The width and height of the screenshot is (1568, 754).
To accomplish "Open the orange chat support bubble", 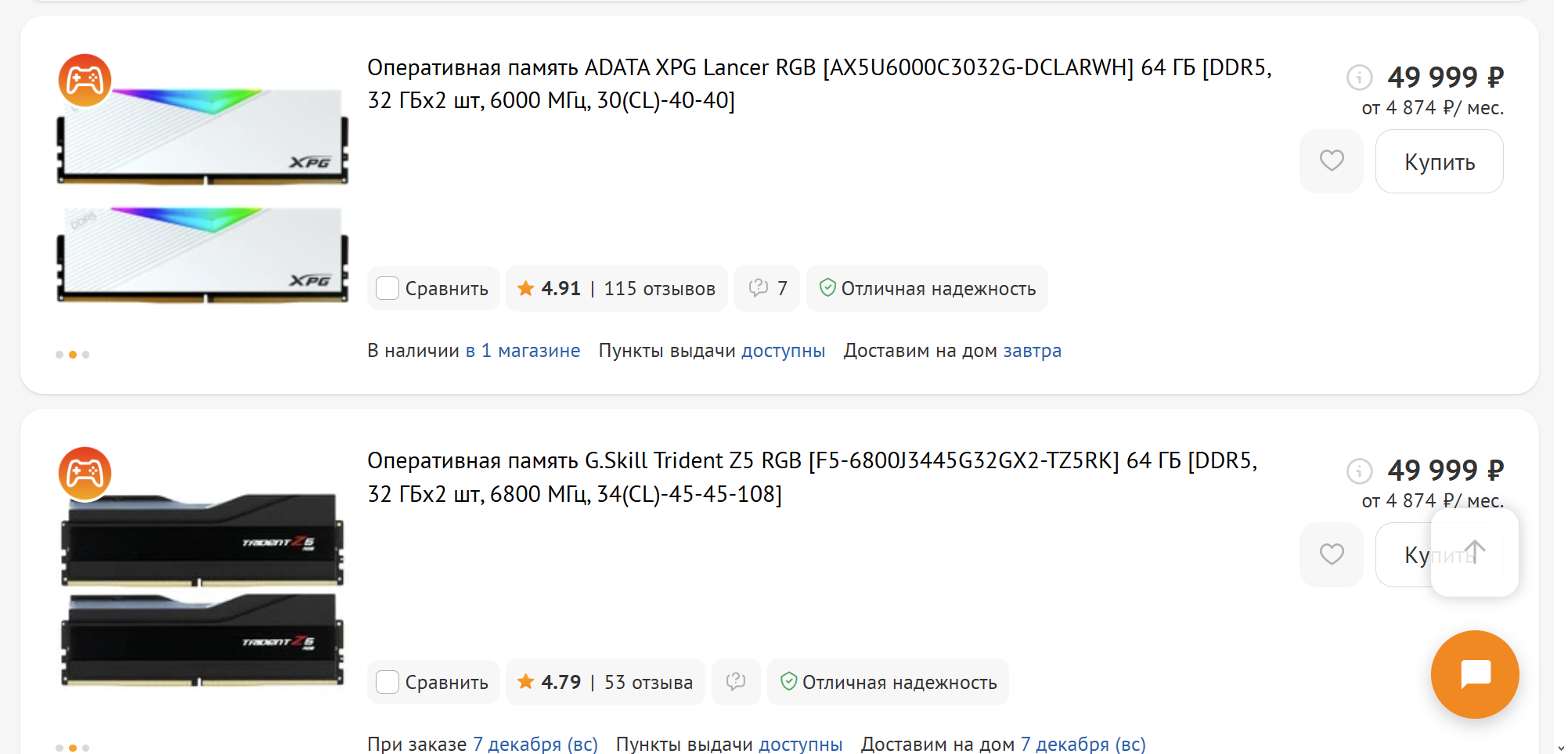I will click(x=1474, y=674).
